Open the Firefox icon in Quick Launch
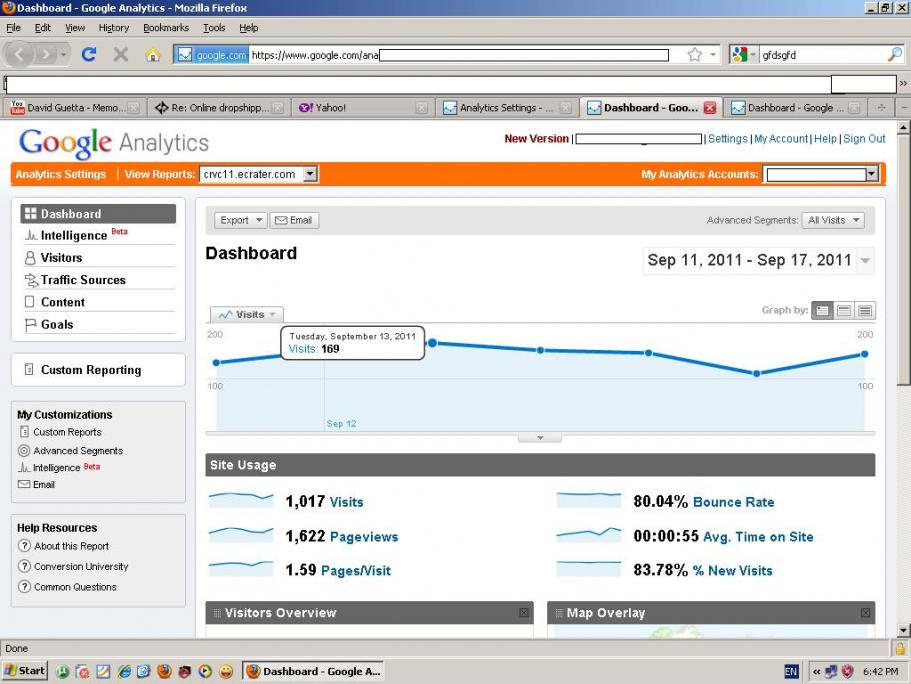This screenshot has width=911, height=684. pos(164,671)
